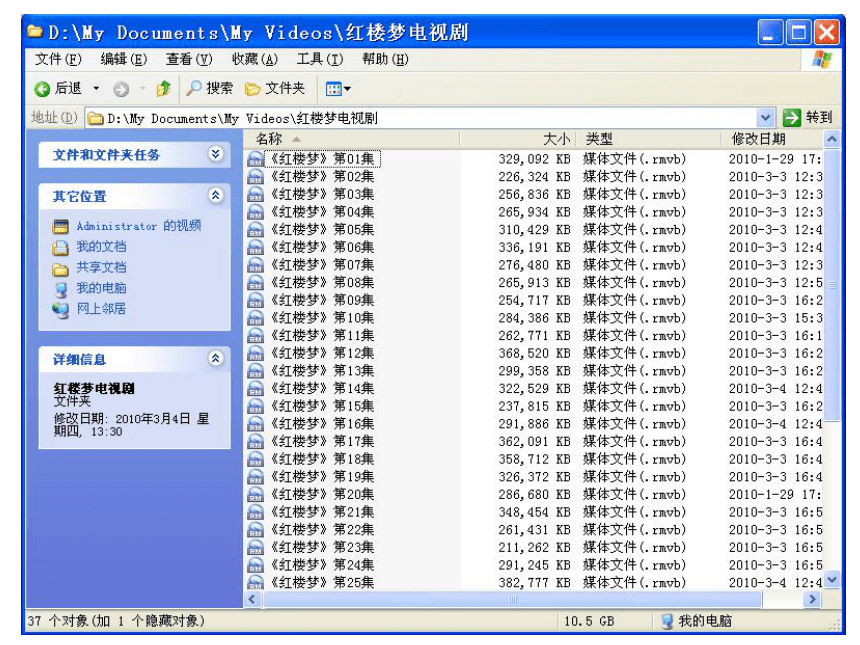
Task: Open the 收藏(A) menu
Action: click(x=254, y=59)
